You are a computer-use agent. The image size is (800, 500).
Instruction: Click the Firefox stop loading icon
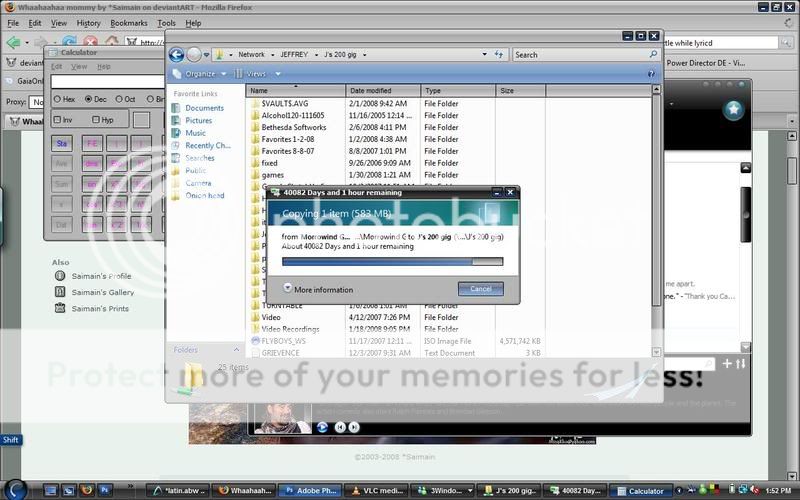(91, 42)
